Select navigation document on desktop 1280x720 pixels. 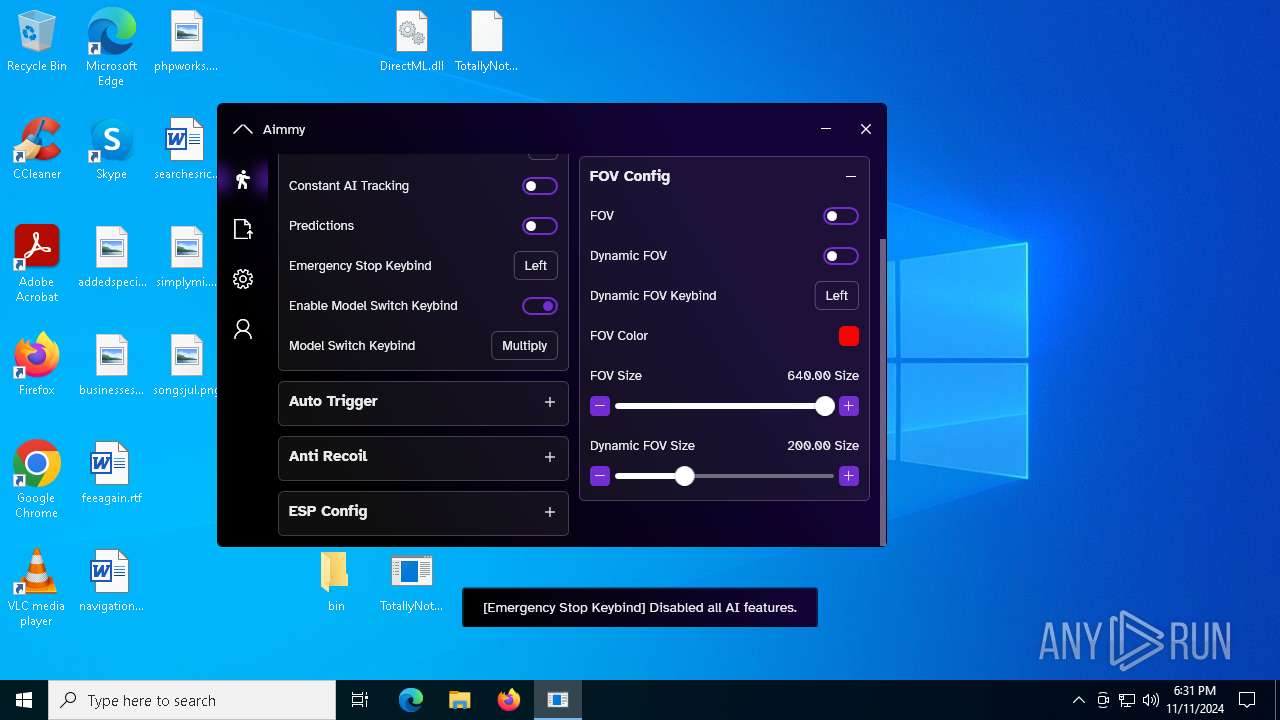pyautogui.click(x=111, y=582)
